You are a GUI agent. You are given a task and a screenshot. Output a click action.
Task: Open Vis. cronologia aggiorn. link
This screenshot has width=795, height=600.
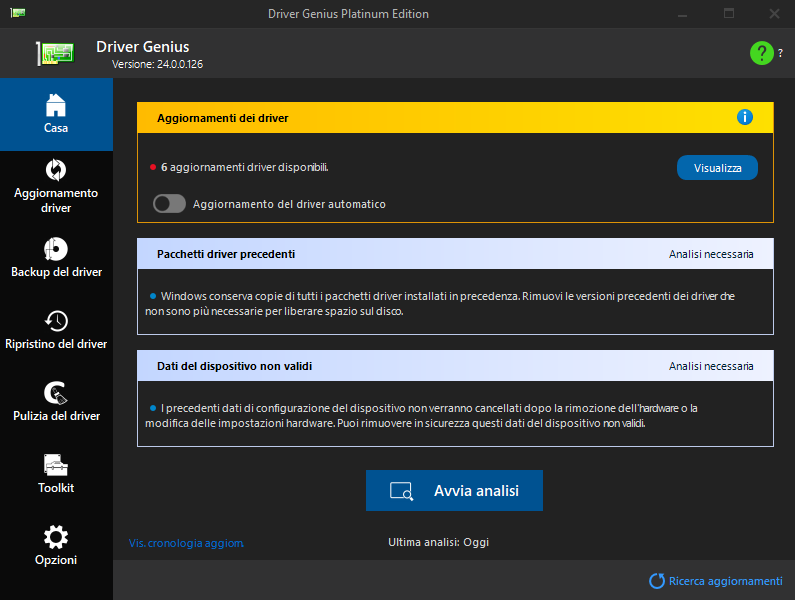tap(186, 543)
